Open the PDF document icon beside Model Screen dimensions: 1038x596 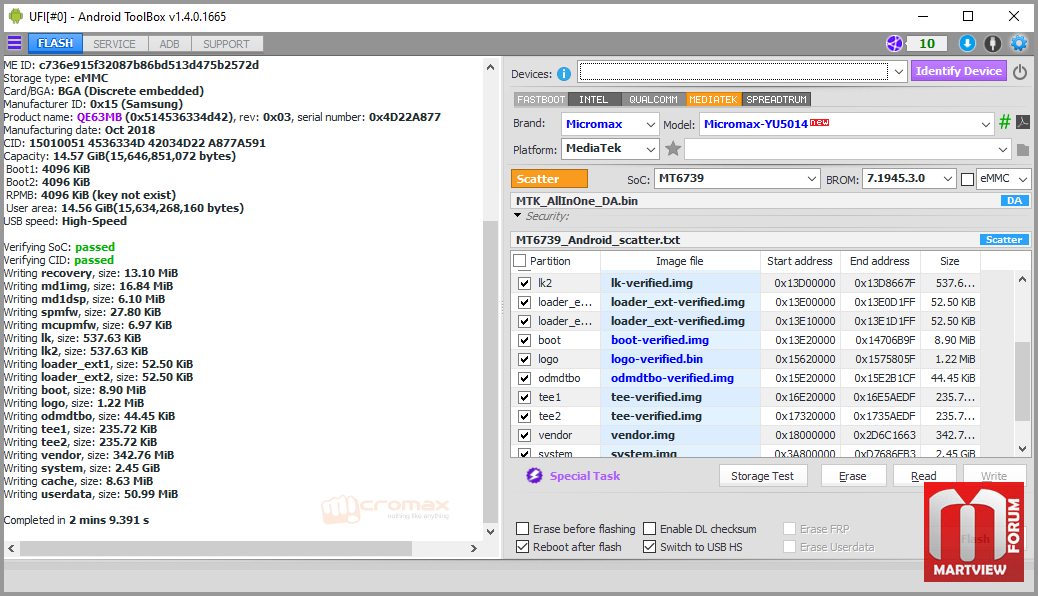pyautogui.click(x=1023, y=122)
